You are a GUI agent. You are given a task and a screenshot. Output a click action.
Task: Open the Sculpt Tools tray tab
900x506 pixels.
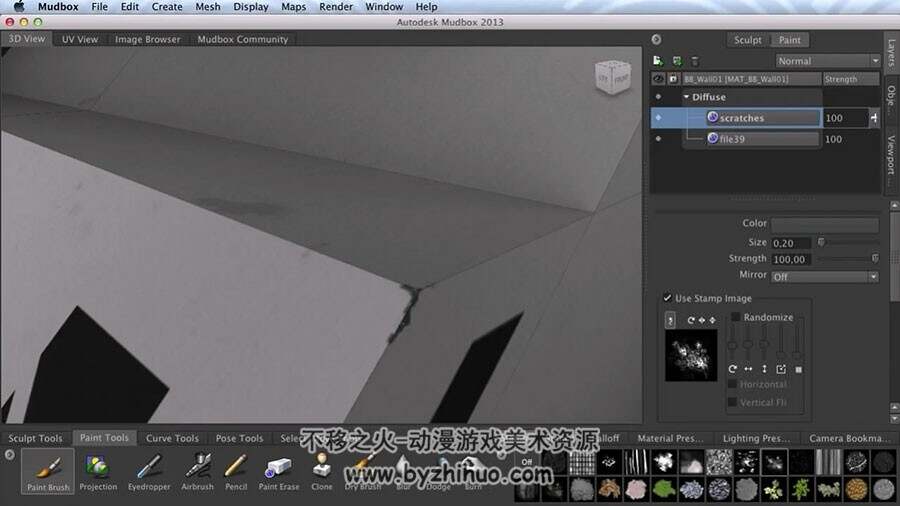click(x=35, y=438)
